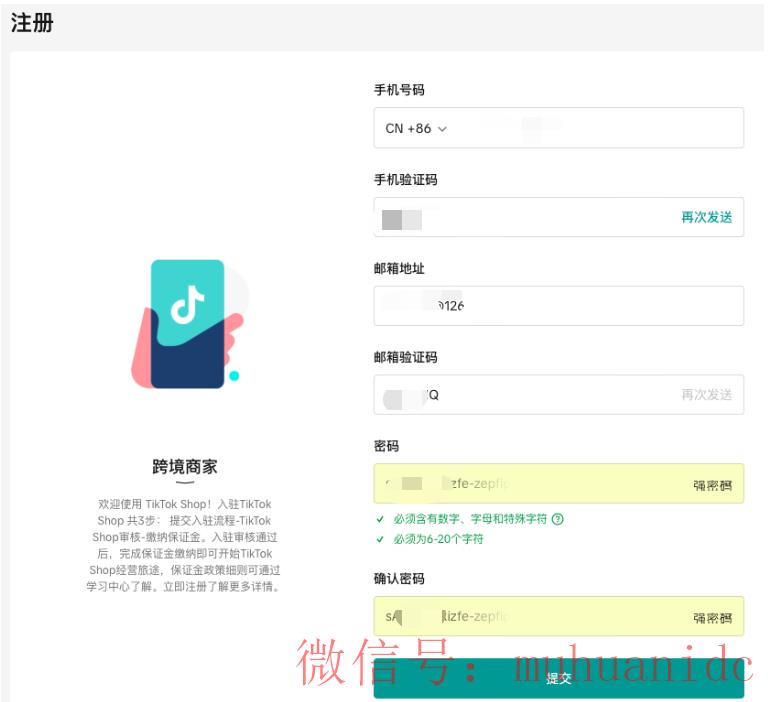Click the checkmark icon beside 必须为6-20个字符
The image size is (769, 702).
(x=380, y=539)
